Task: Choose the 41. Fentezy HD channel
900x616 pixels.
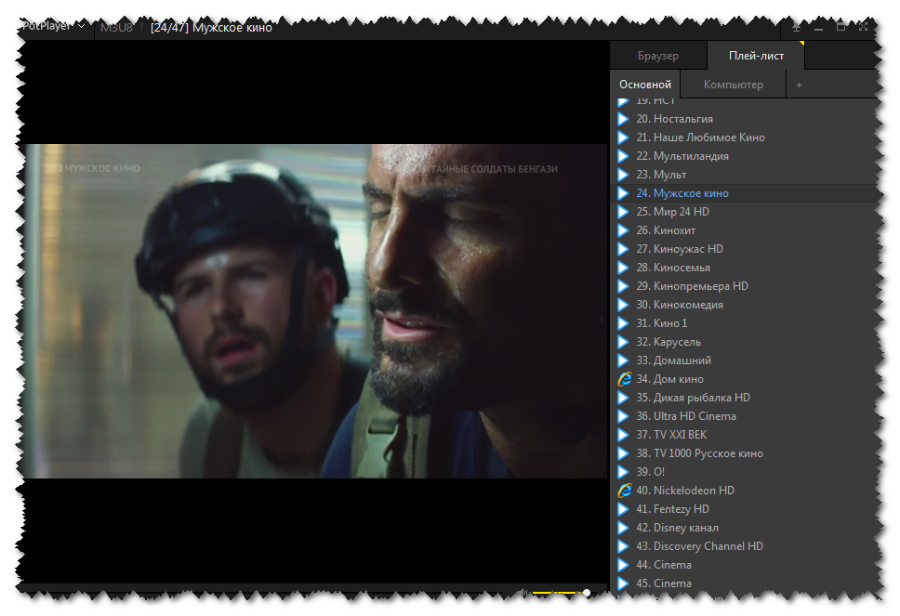Action: pyautogui.click(x=745, y=509)
